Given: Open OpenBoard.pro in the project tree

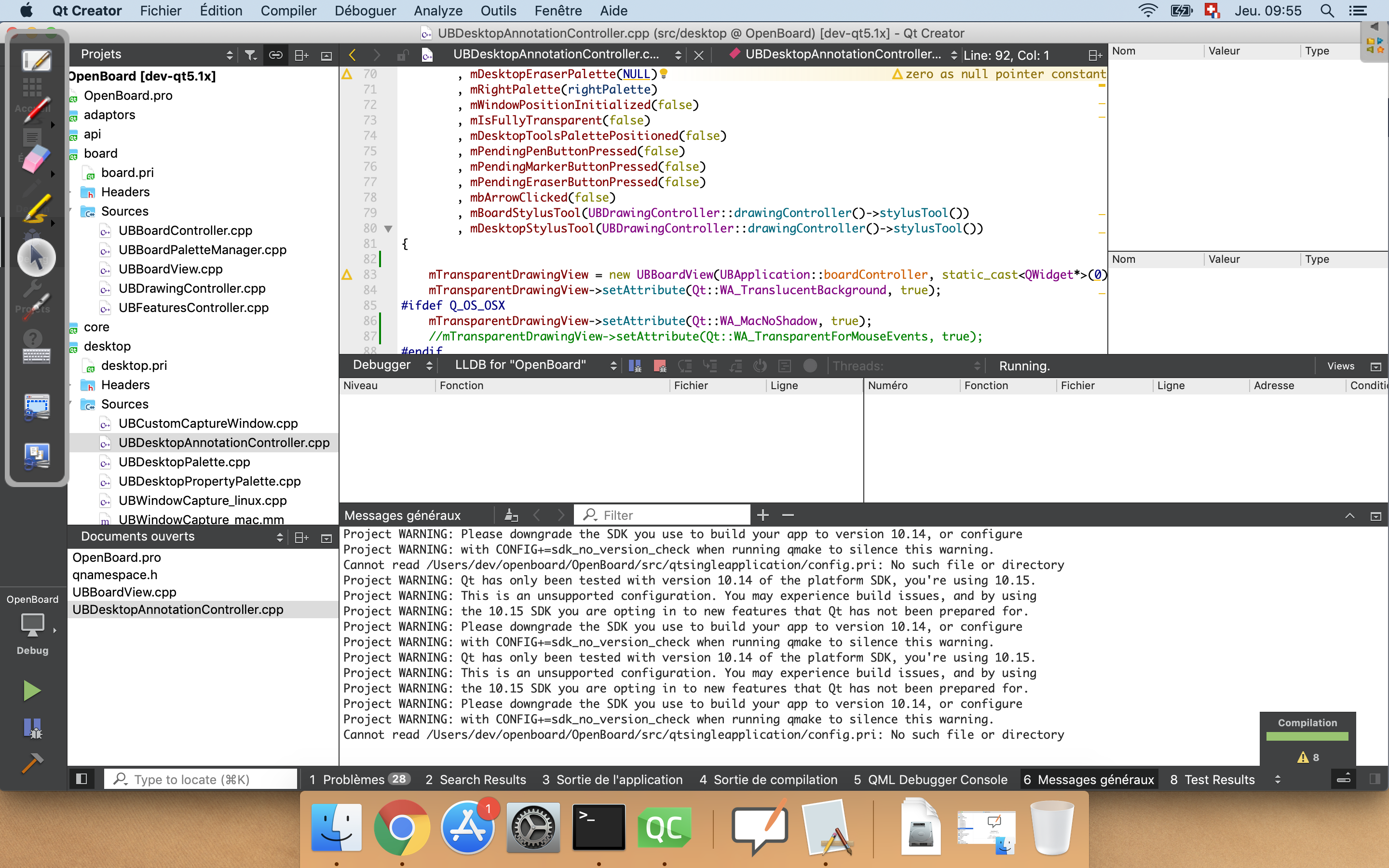Looking at the screenshot, I should click(128, 95).
